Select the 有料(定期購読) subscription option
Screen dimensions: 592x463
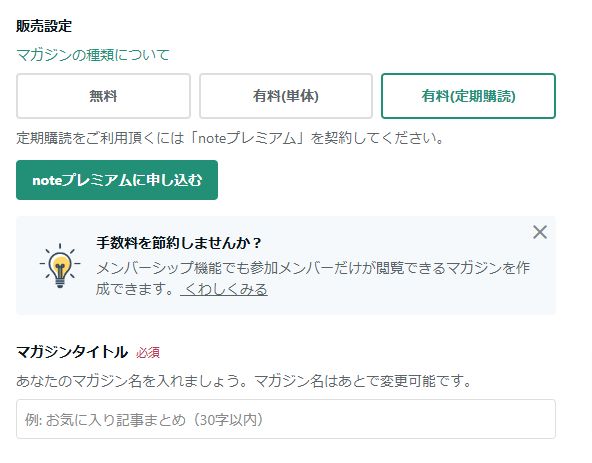tap(468, 96)
